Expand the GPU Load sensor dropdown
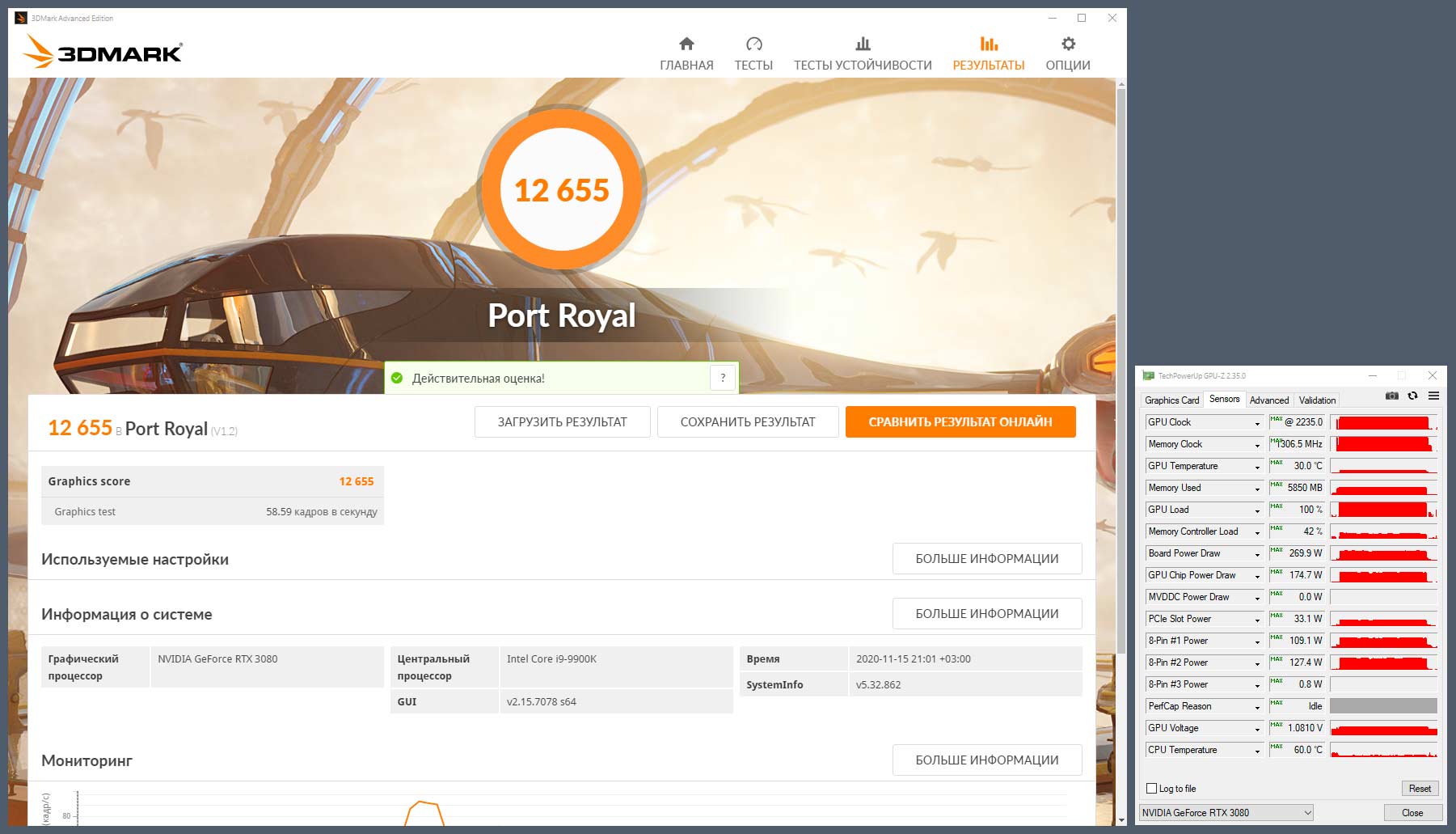 [x=1257, y=510]
